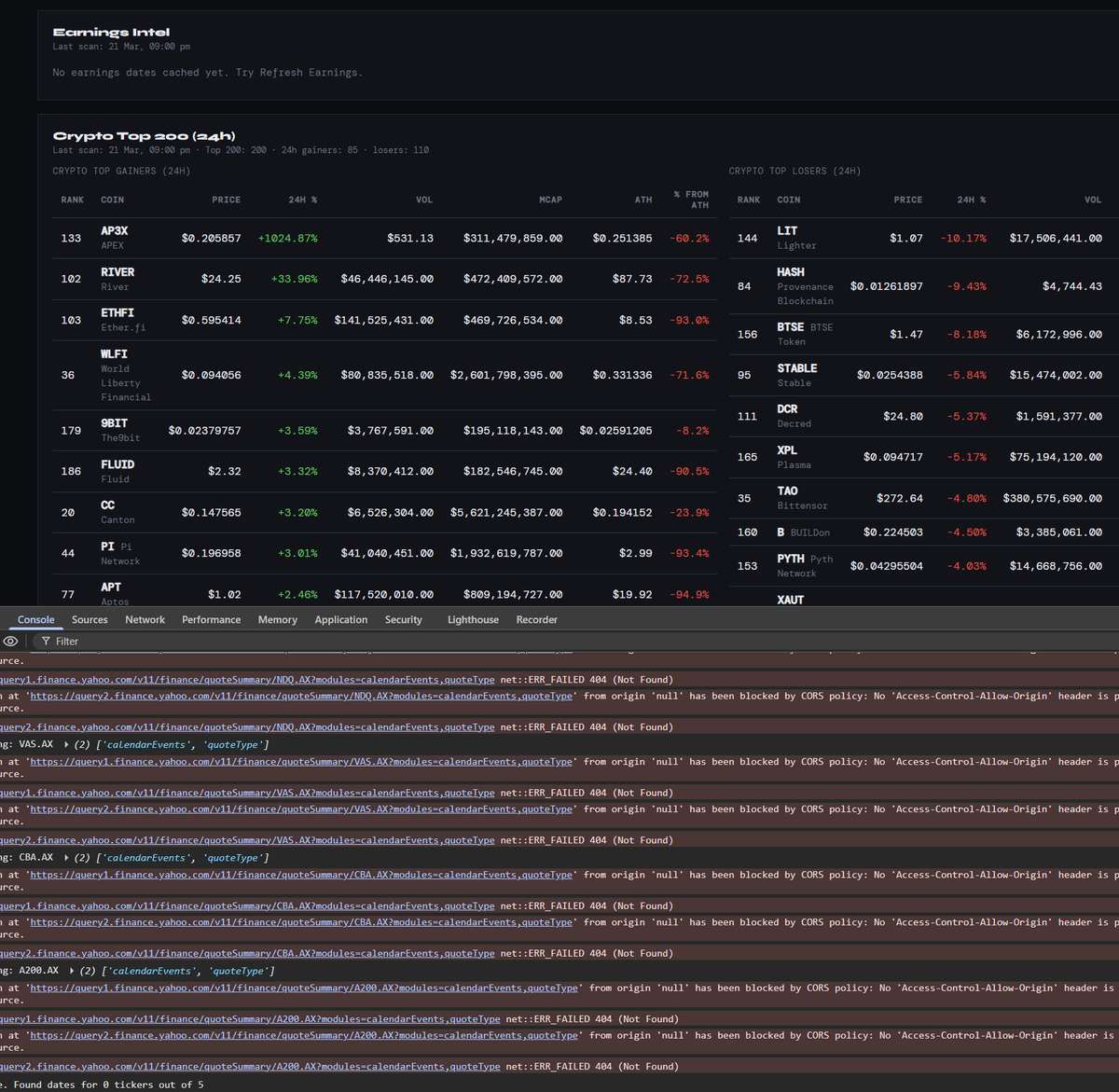1119x1092 pixels.
Task: Click '% FROM ATH' column header
Action: coord(691,200)
